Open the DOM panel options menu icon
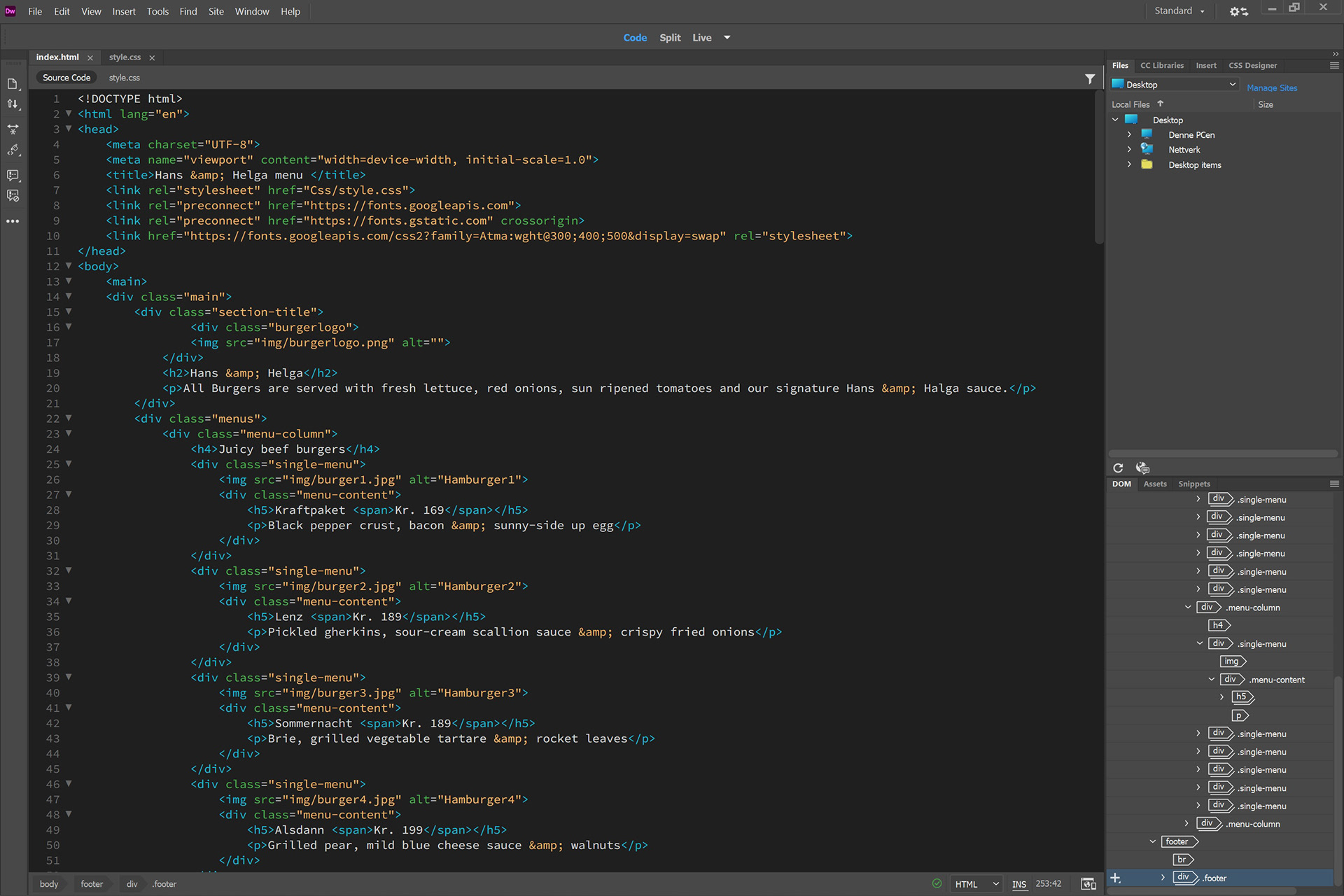Screen dimensions: 1344x896 click(x=1334, y=484)
